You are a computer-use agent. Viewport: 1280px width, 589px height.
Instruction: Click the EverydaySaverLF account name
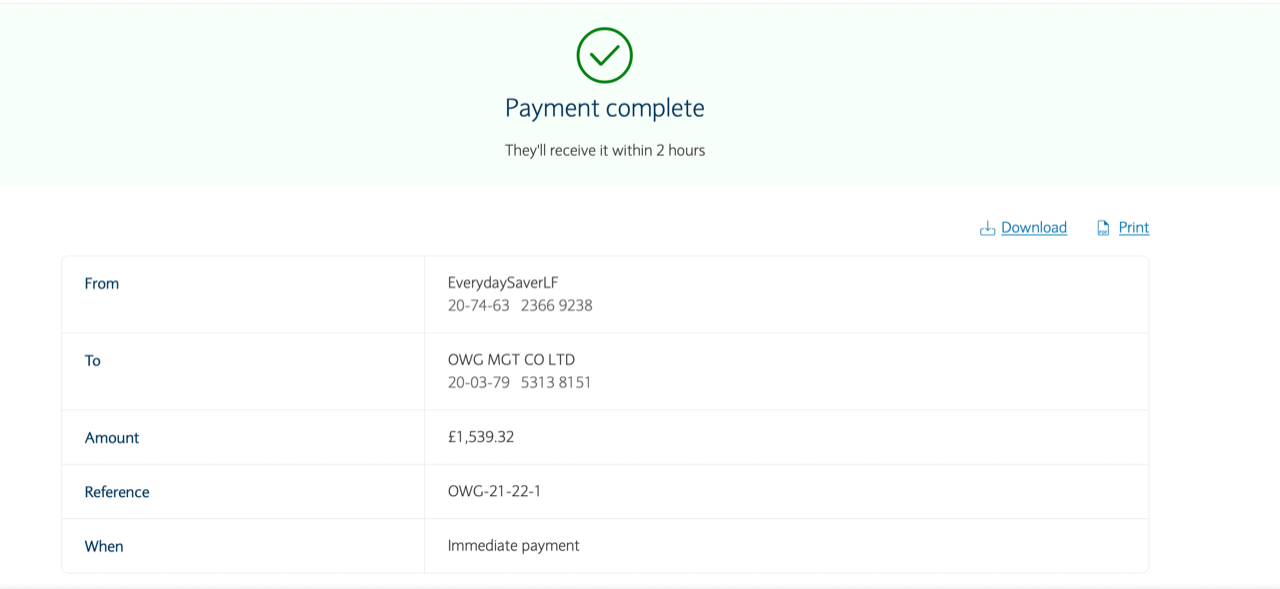click(x=503, y=283)
